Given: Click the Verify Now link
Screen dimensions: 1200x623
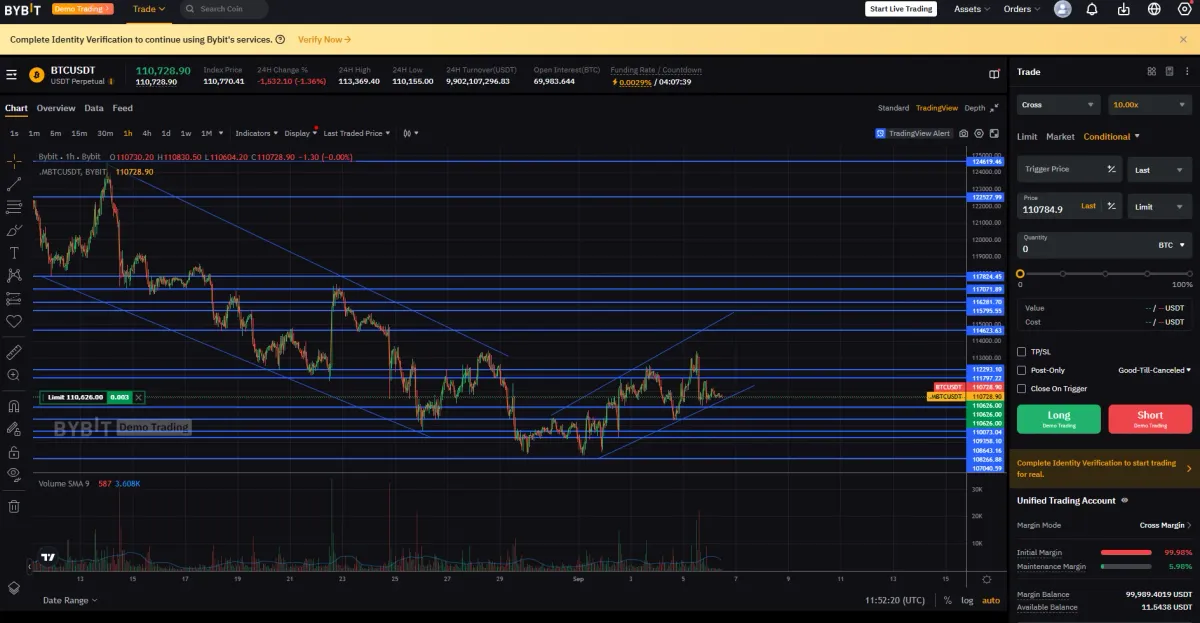Looking at the screenshot, I should coord(325,40).
